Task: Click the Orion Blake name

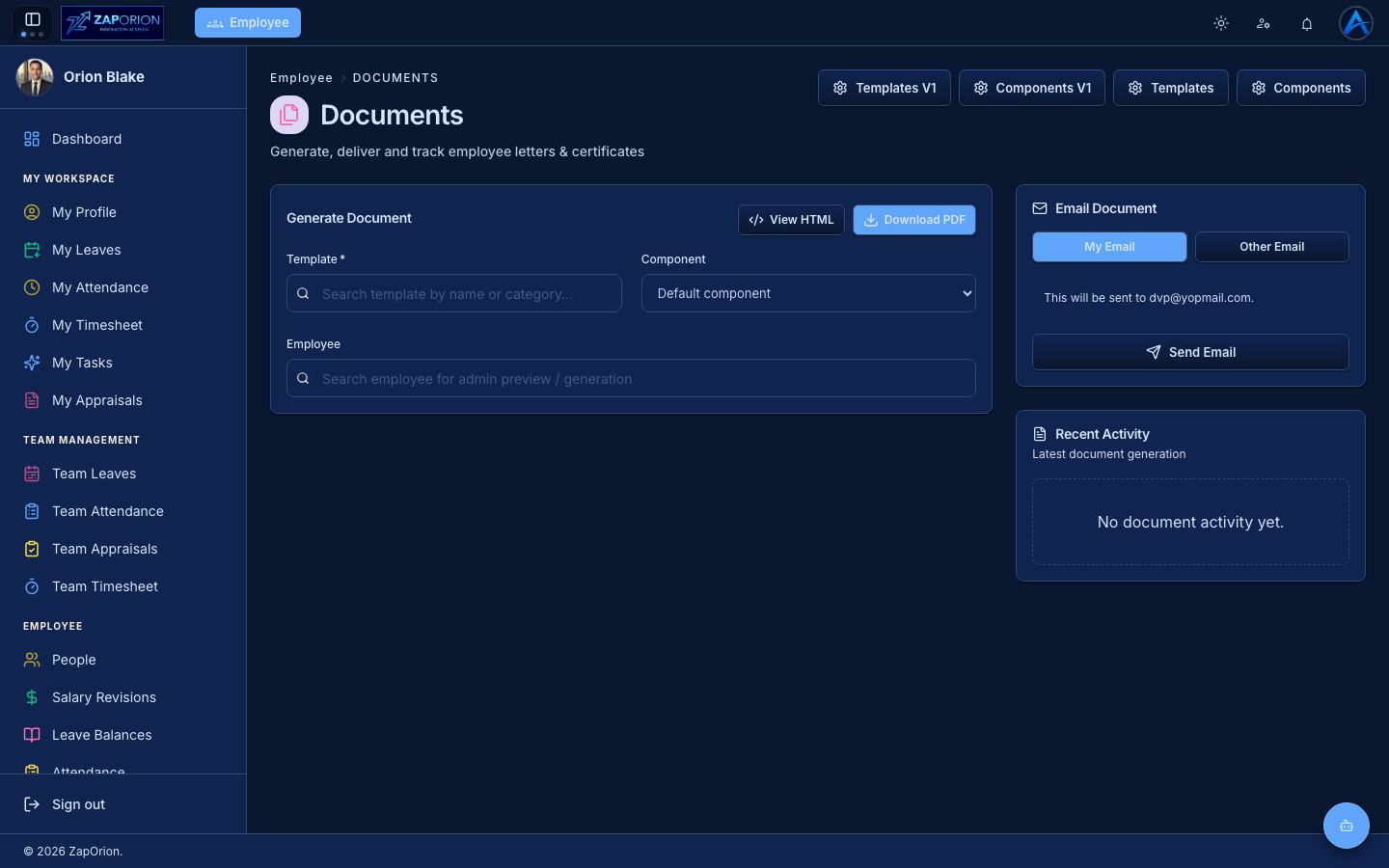Action: click(x=104, y=77)
